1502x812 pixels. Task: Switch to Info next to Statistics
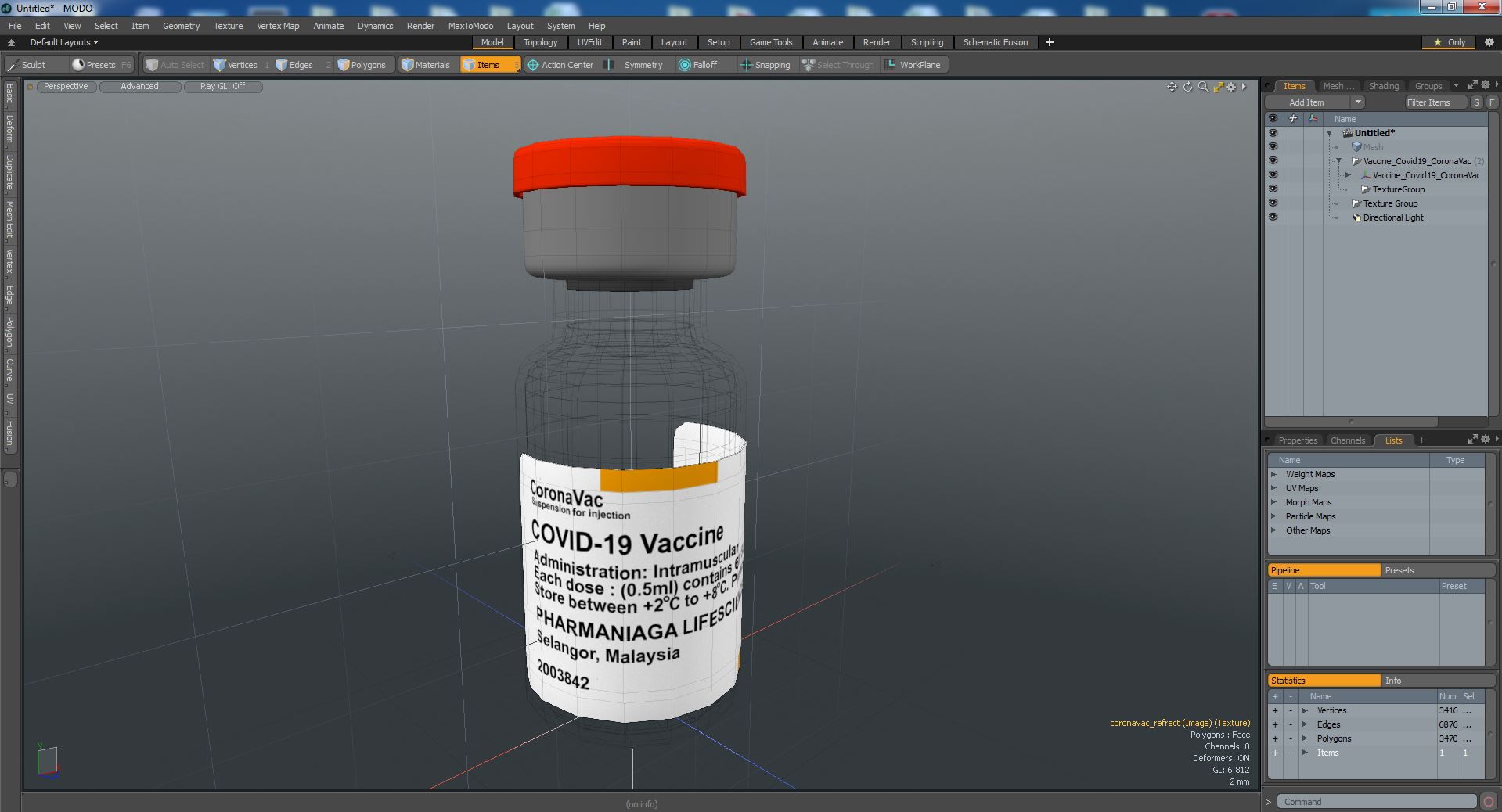(1437, 681)
